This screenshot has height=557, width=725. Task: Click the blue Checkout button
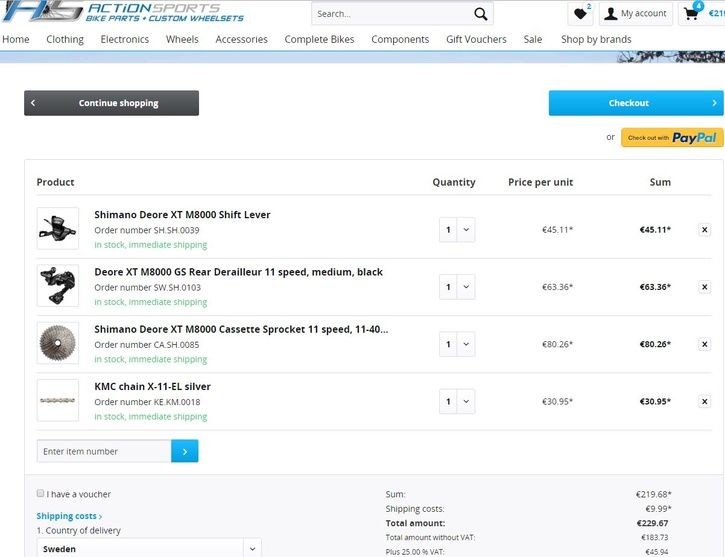(x=636, y=103)
